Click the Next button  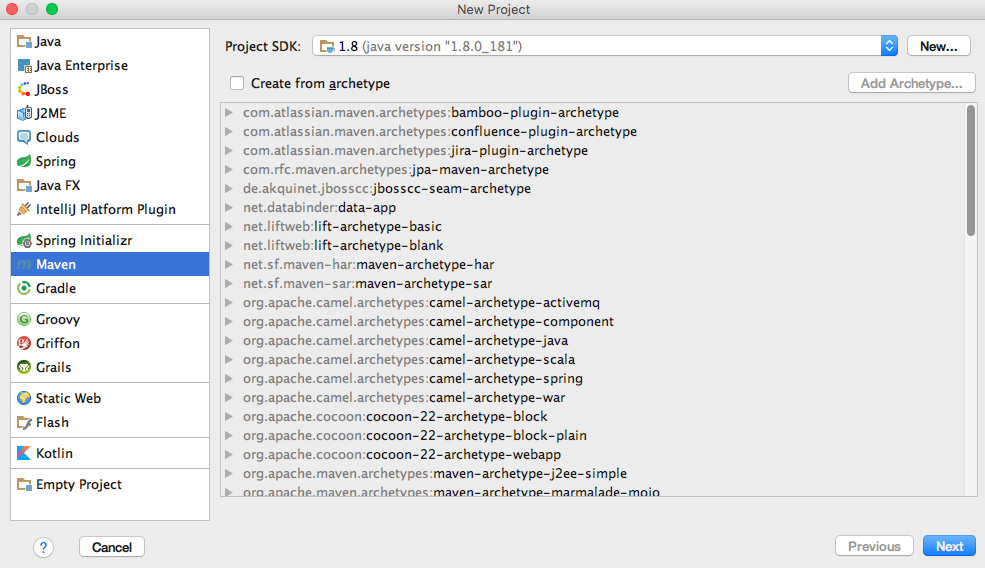pos(949,546)
